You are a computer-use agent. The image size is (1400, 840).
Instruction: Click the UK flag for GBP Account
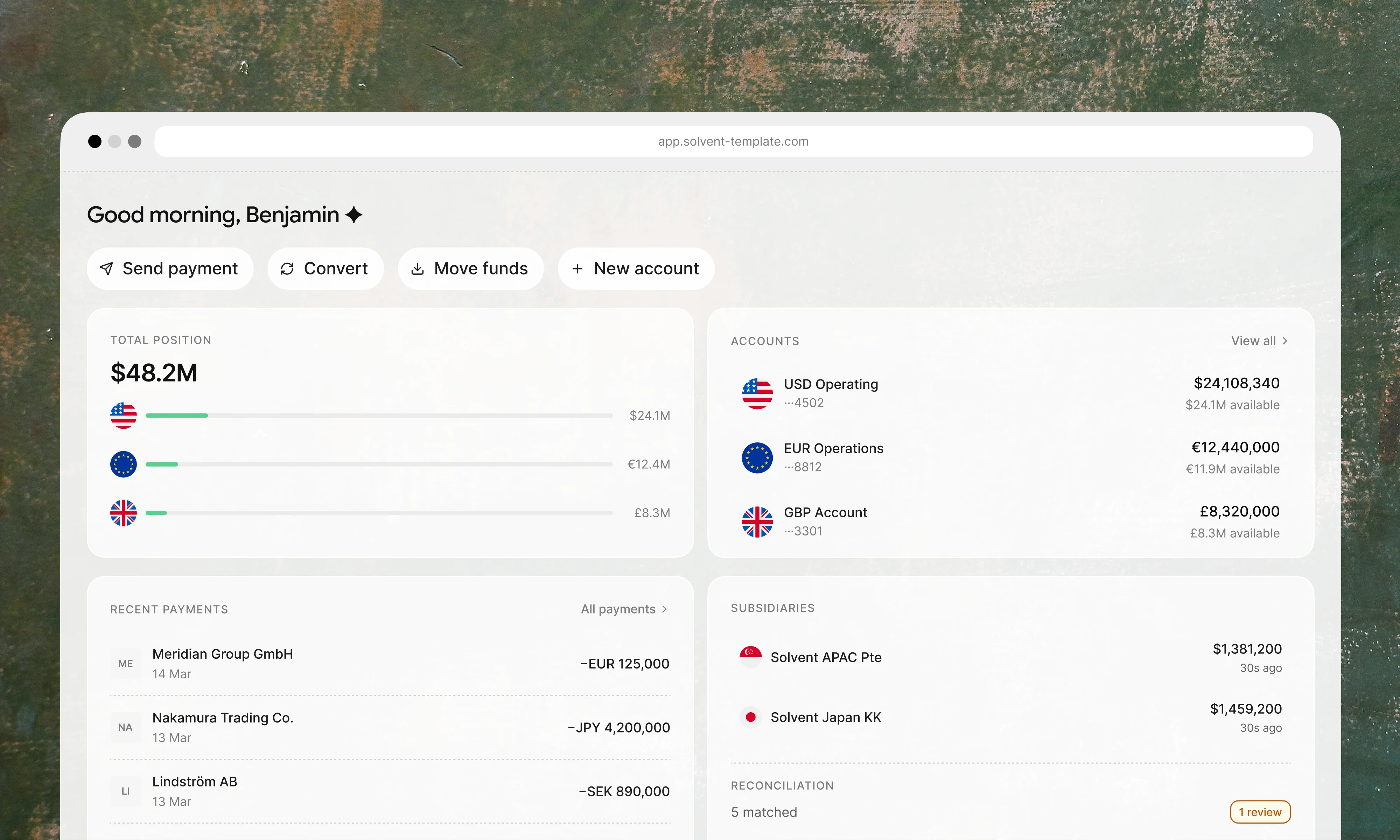coord(757,521)
